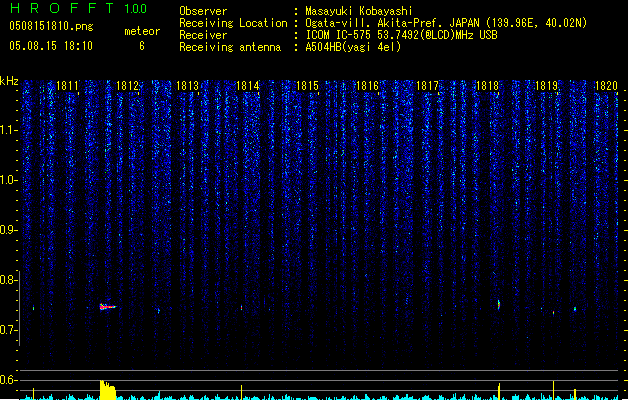Click the 1819 time marker
This screenshot has height=400, width=629.
pyautogui.click(x=547, y=86)
